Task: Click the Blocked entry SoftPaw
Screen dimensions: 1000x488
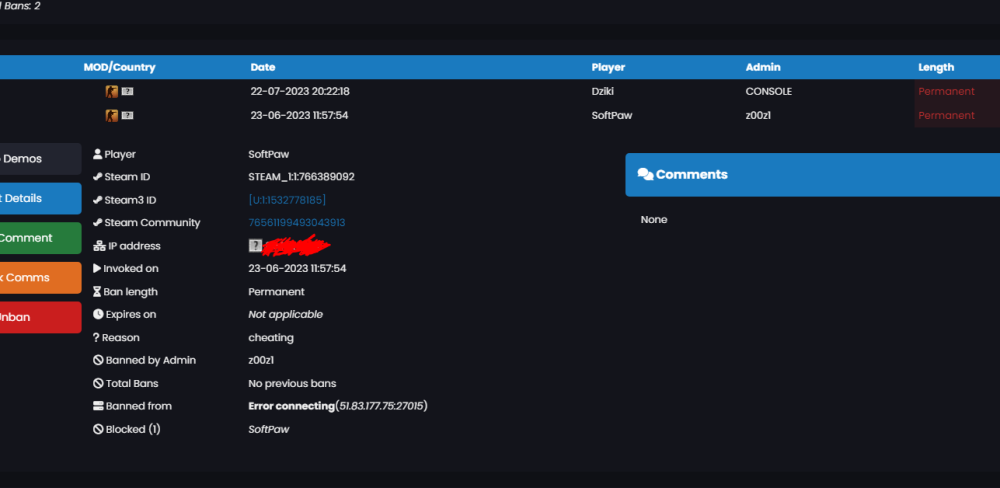Action: (268, 429)
